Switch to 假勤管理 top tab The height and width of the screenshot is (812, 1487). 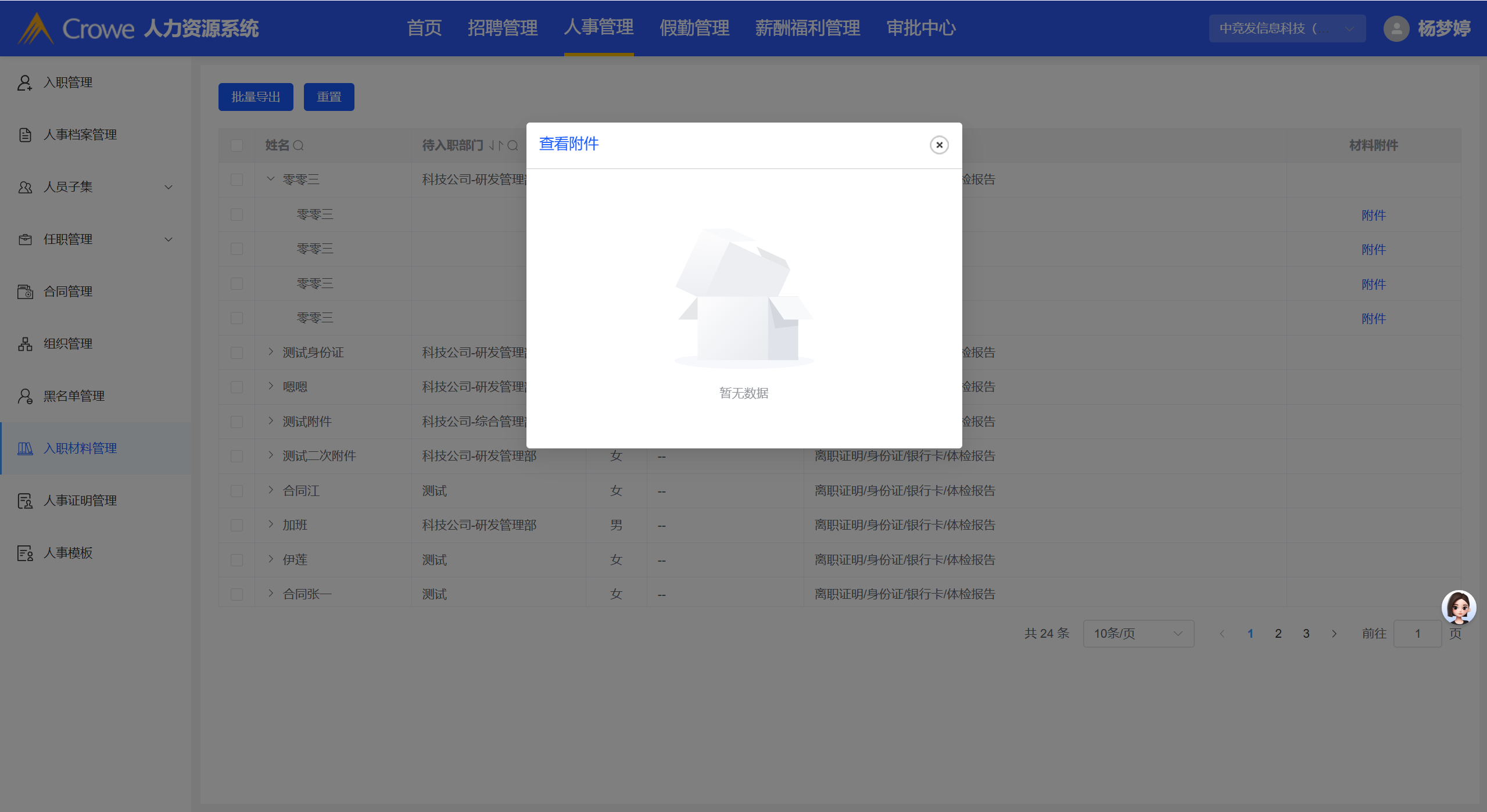coord(694,28)
